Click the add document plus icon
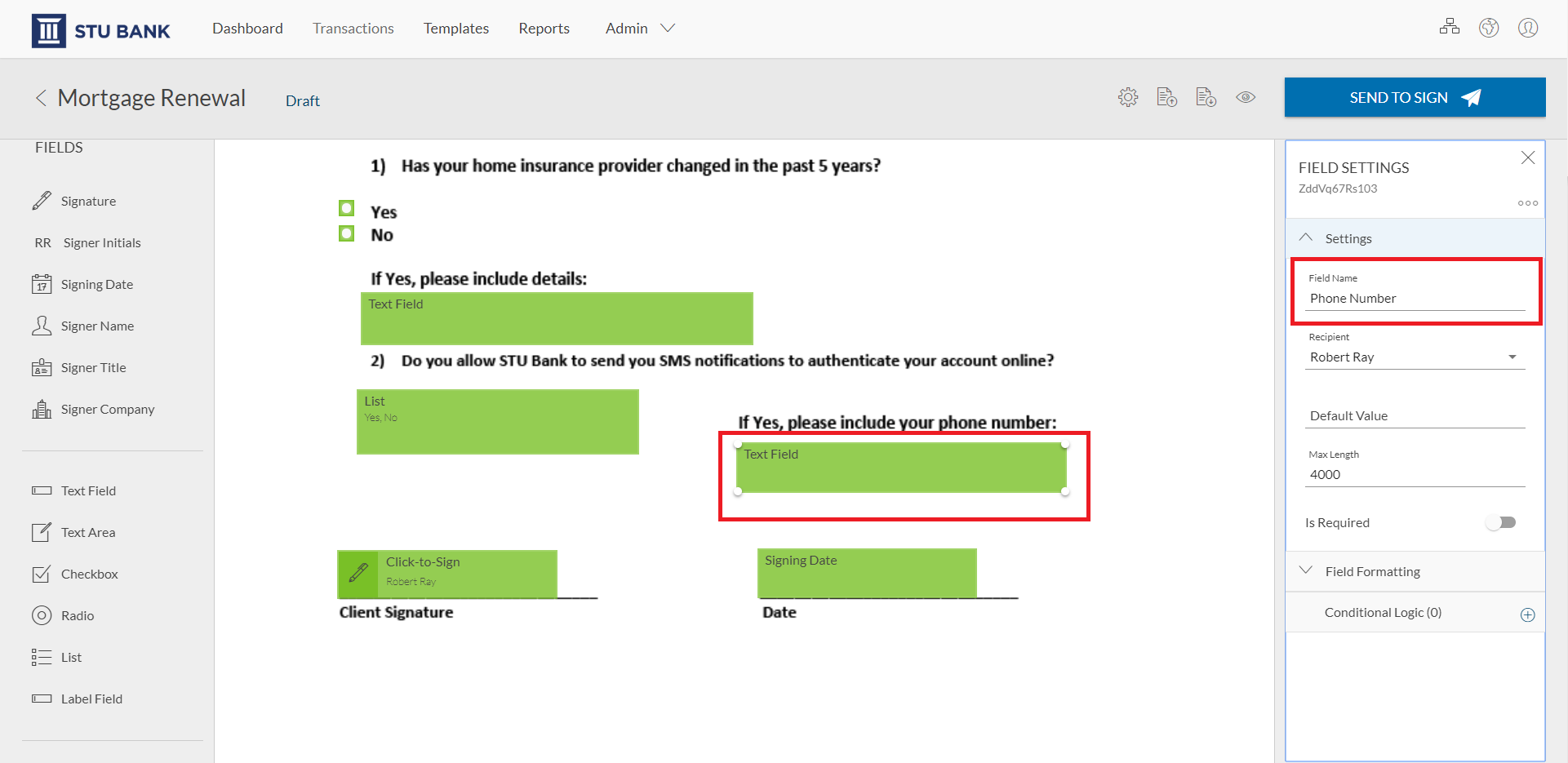The image size is (1568, 763). (x=1206, y=97)
